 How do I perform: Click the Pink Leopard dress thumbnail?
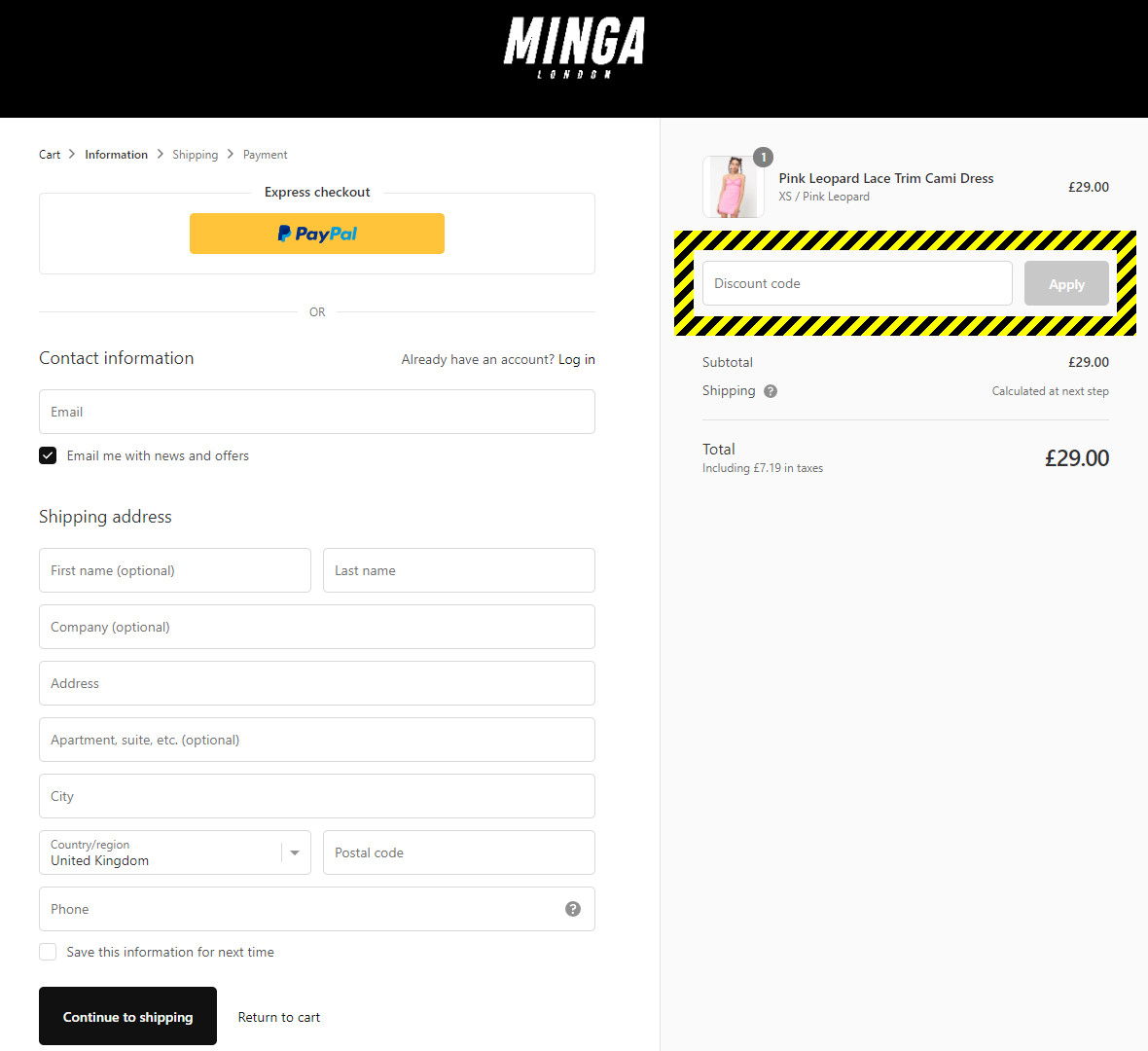(733, 186)
